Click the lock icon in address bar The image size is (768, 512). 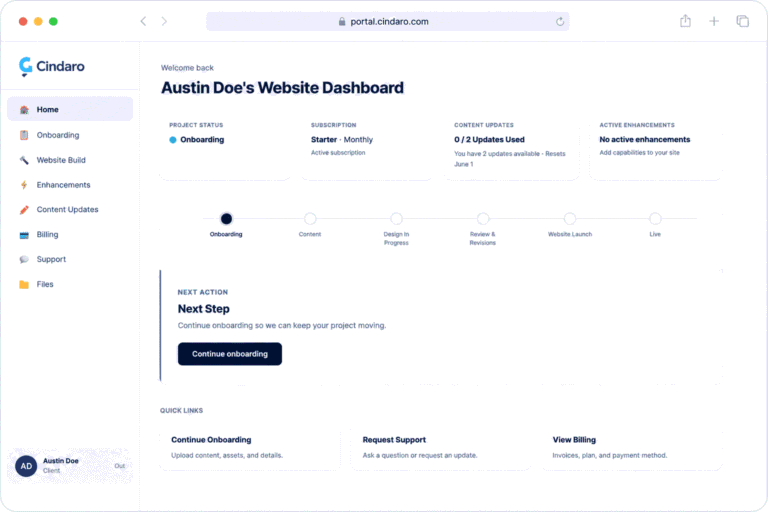(x=342, y=22)
